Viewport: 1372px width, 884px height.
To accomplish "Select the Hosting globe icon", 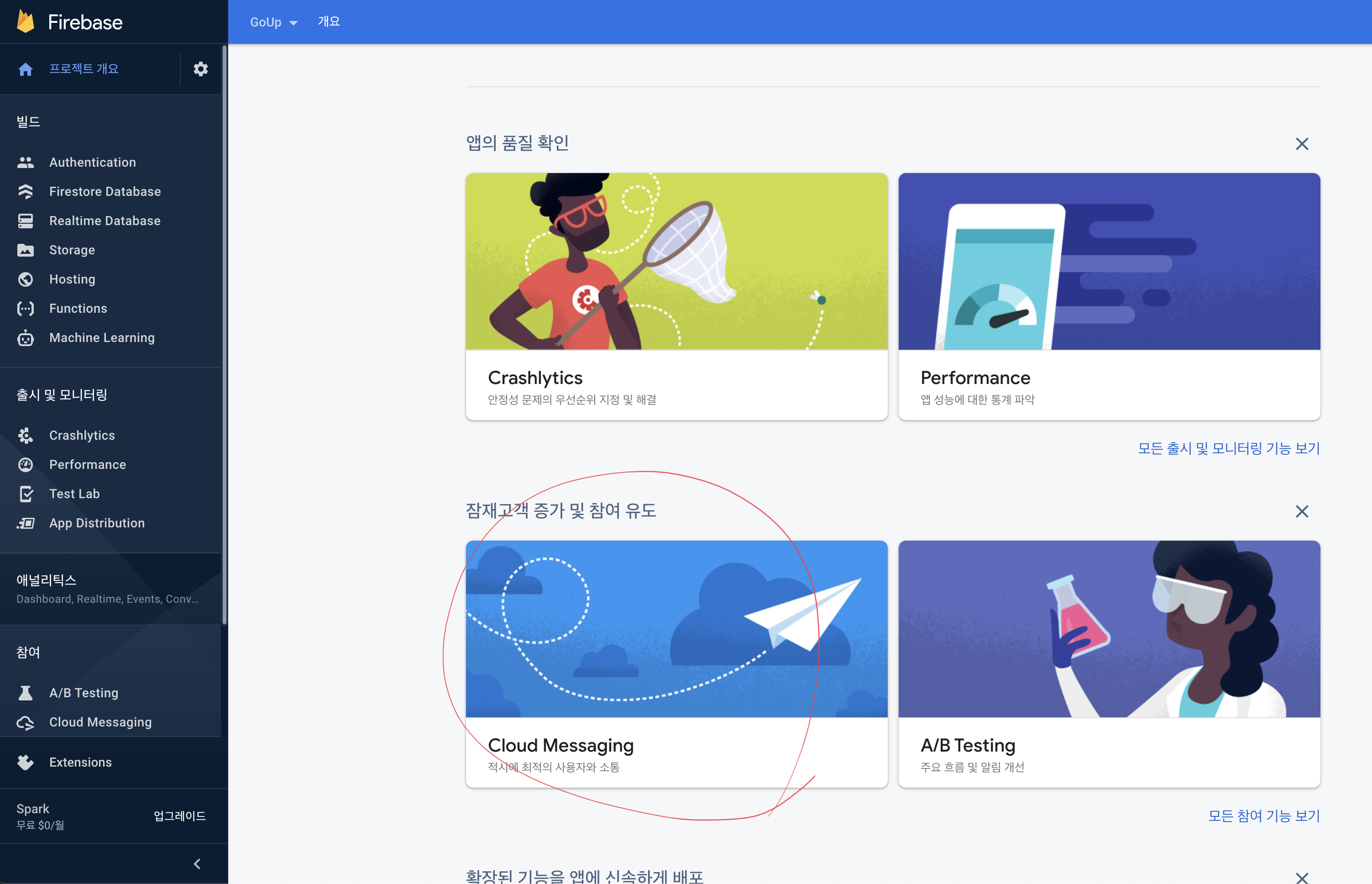I will [x=25, y=279].
